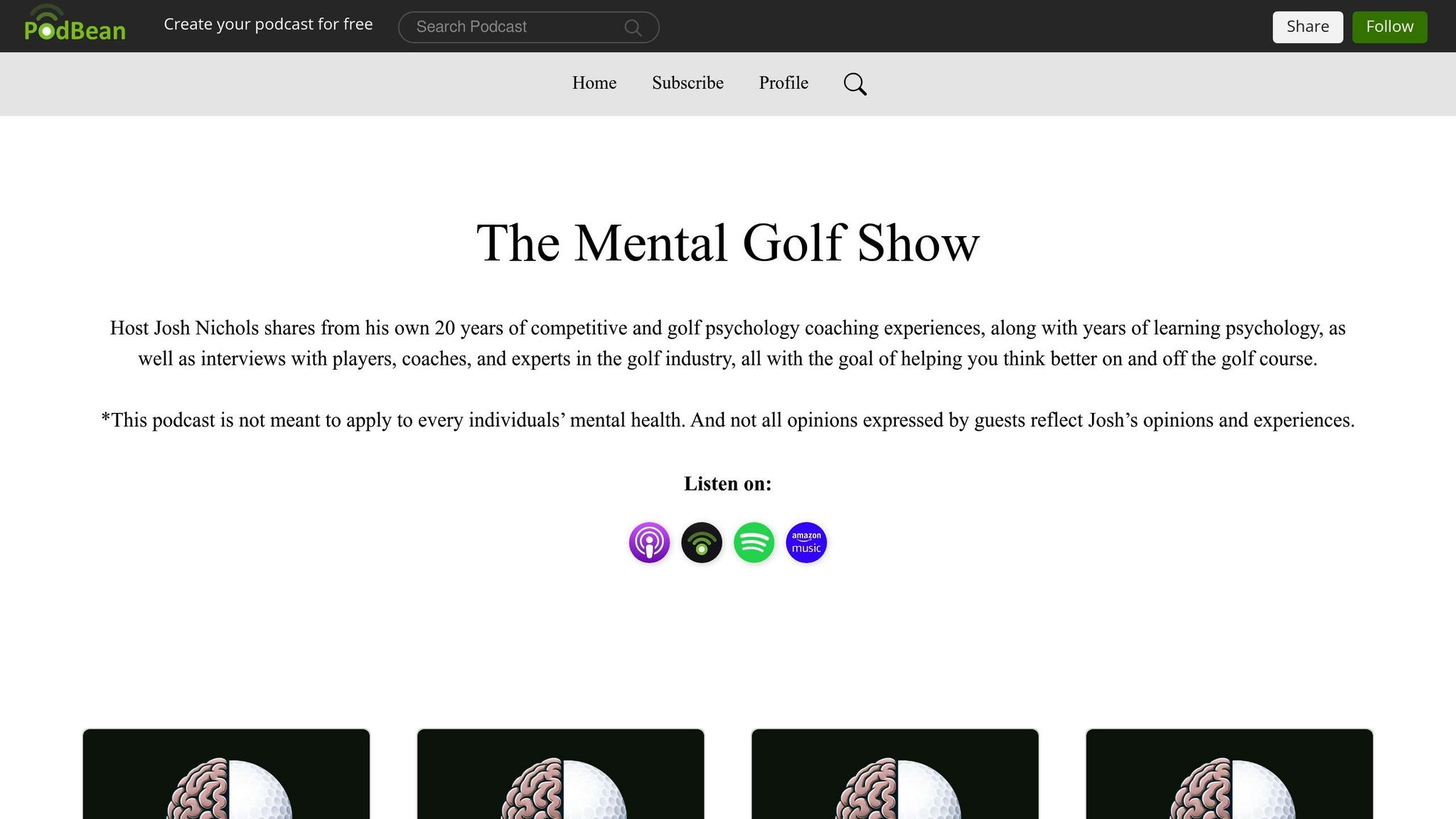The height and width of the screenshot is (819, 1456).
Task: View the Profile section
Action: [x=783, y=83]
